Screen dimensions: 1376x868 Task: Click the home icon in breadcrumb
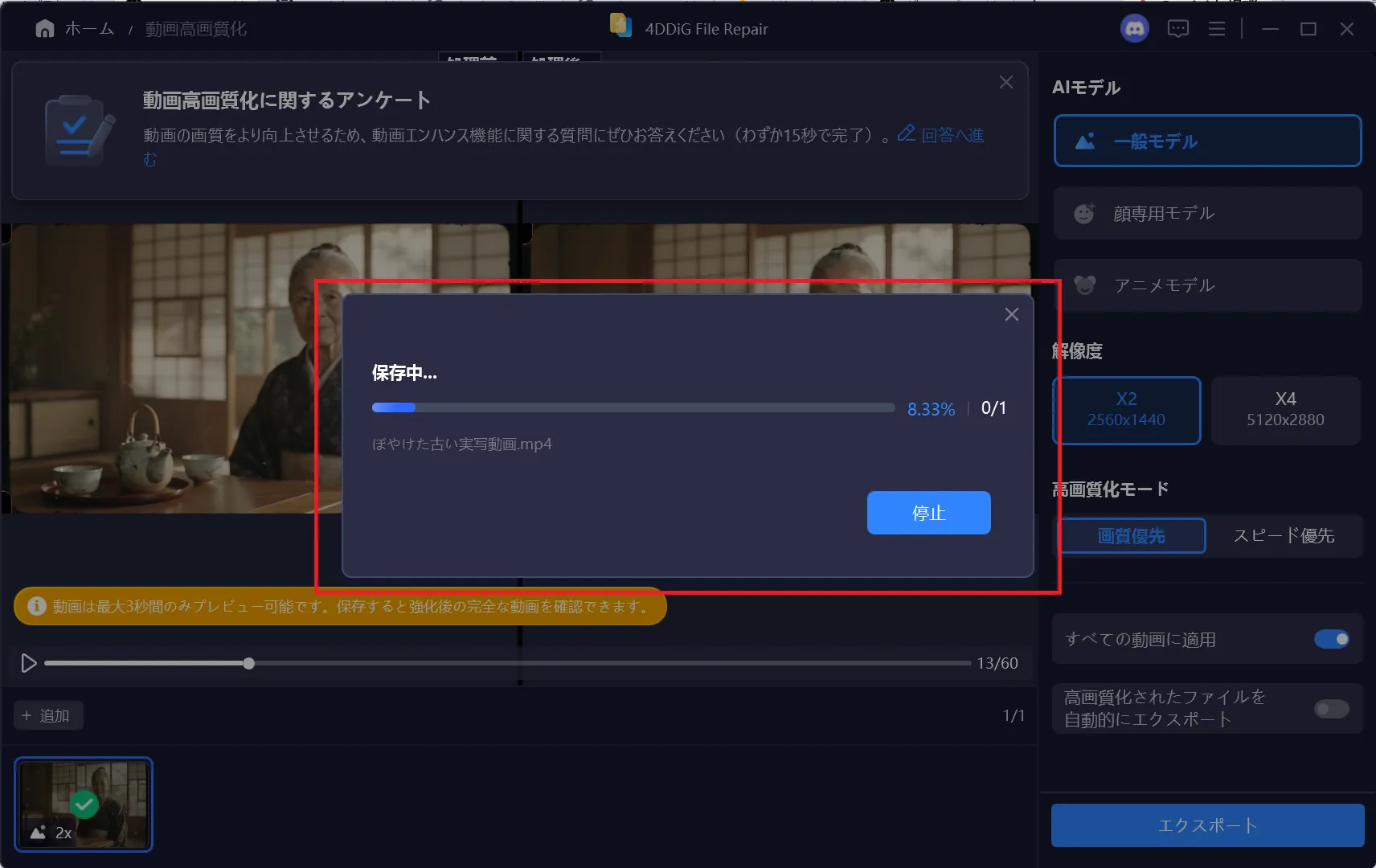(45, 29)
